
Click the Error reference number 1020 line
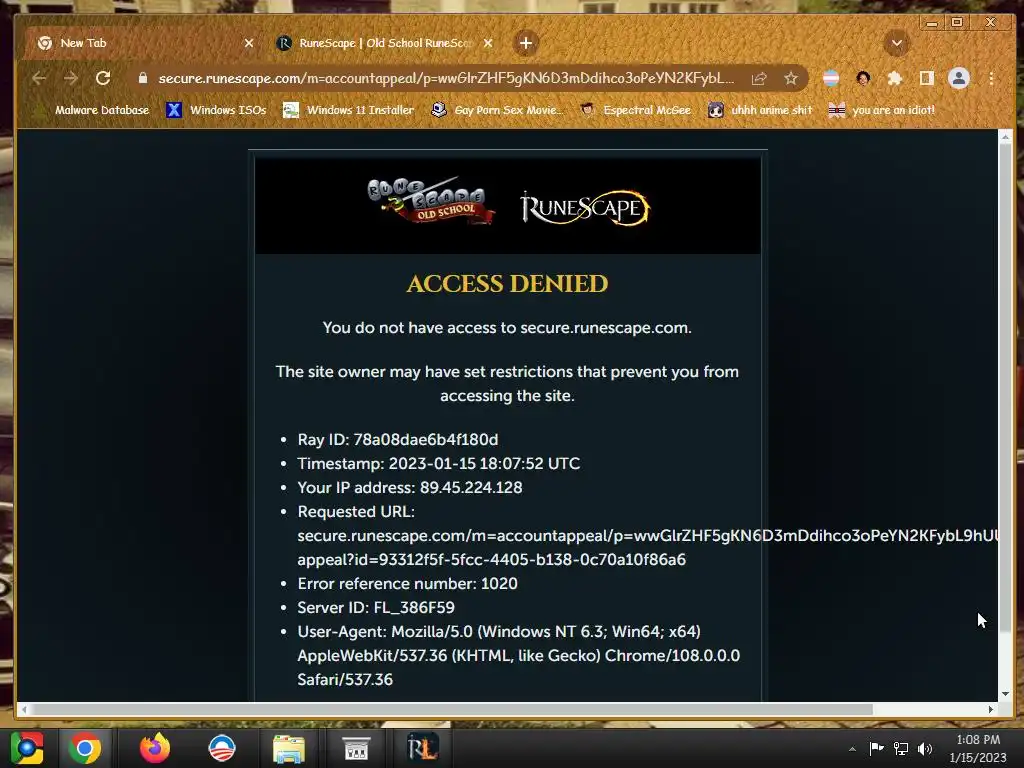(408, 584)
